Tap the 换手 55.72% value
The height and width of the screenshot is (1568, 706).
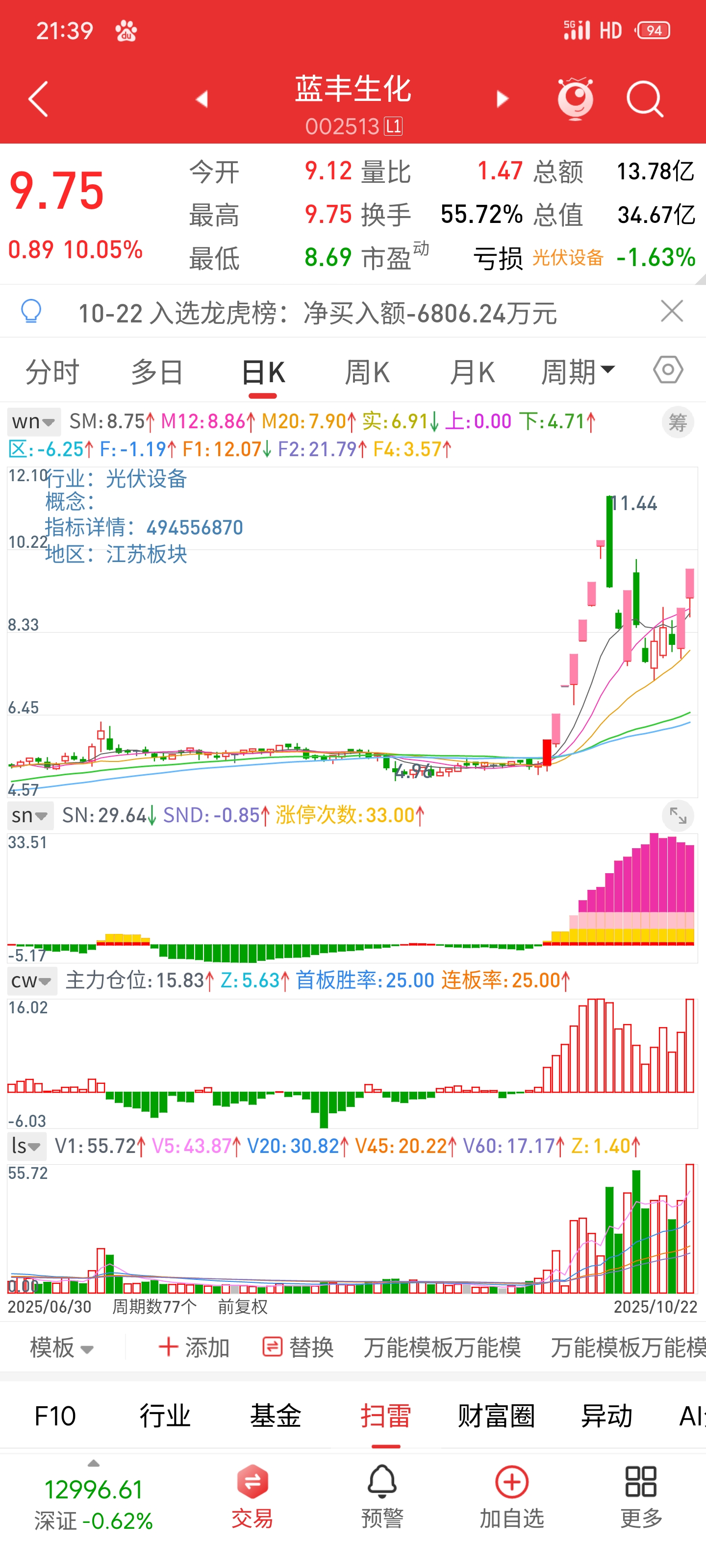[481, 214]
